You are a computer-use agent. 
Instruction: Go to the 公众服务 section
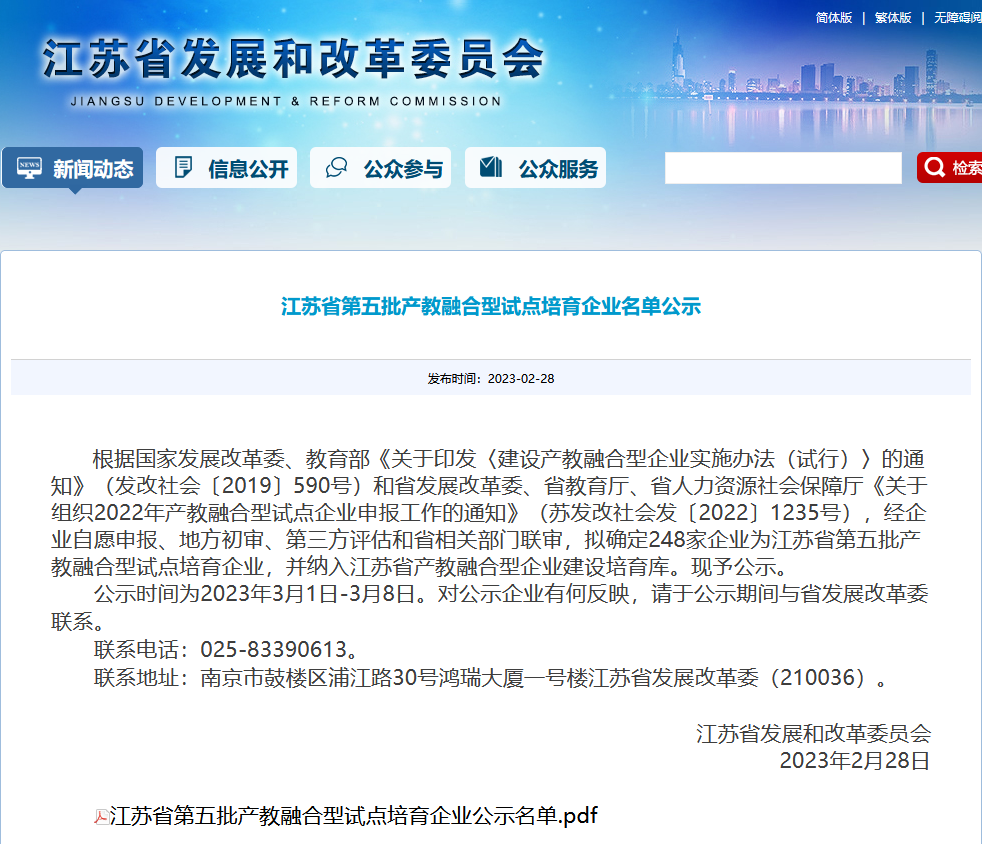tap(557, 169)
